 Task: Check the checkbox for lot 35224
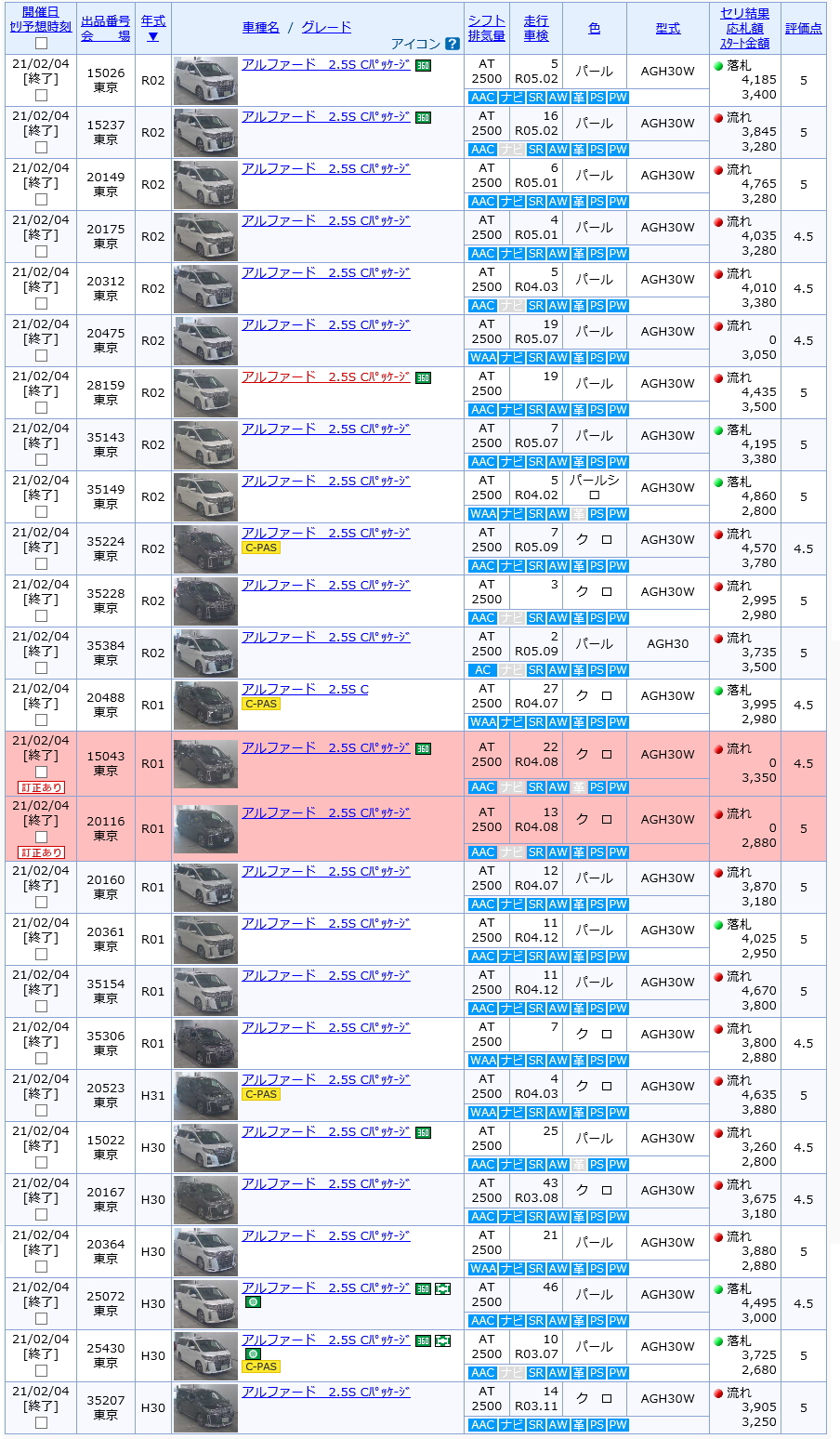(41, 564)
